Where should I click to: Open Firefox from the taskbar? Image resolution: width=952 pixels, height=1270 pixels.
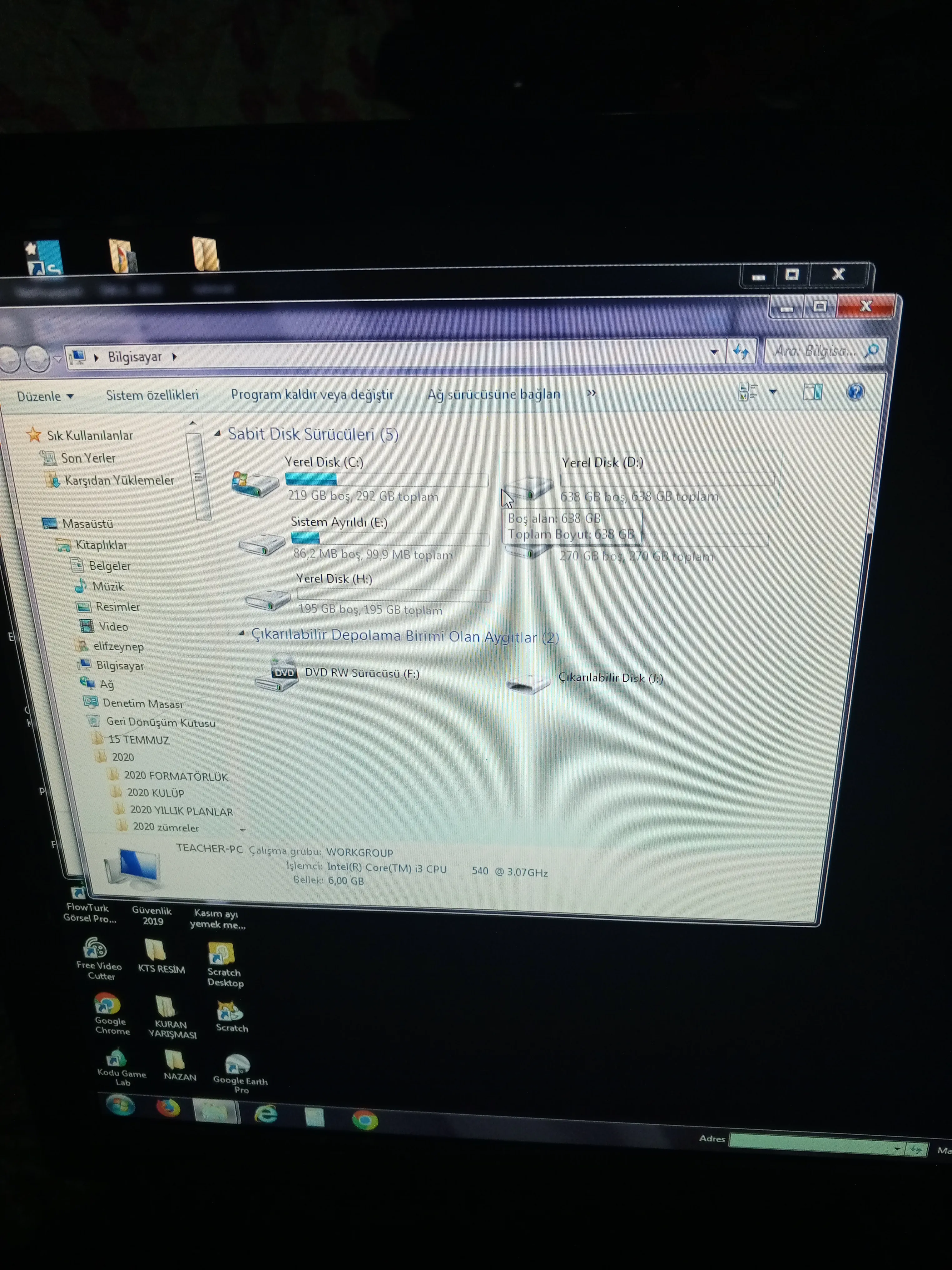click(168, 1108)
